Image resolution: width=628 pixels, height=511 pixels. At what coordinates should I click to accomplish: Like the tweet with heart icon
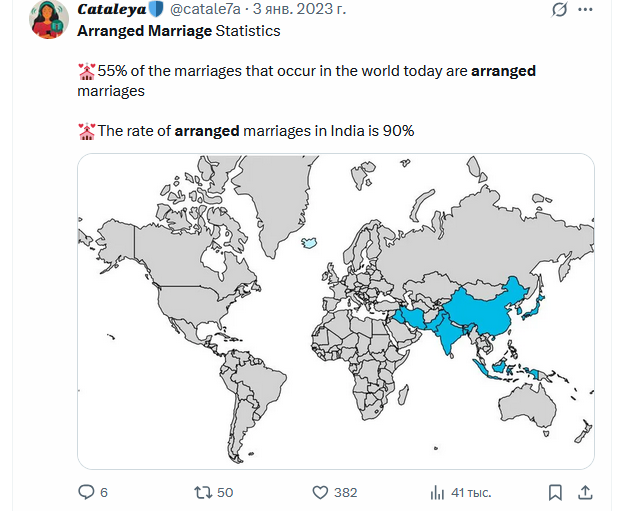[x=321, y=492]
